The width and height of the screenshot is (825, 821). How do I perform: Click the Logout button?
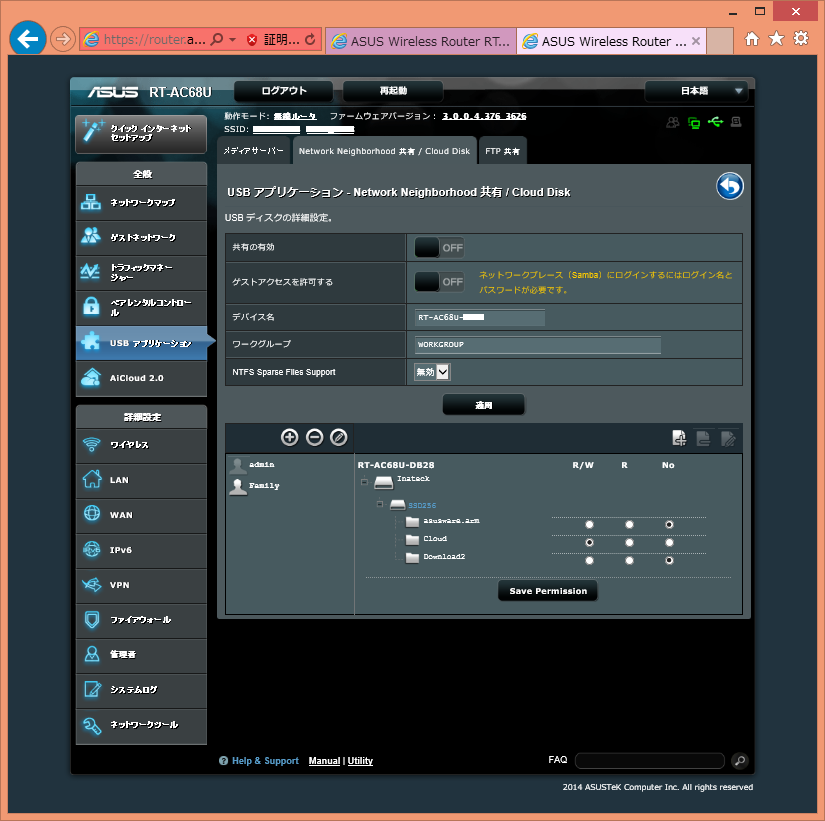tap(284, 91)
